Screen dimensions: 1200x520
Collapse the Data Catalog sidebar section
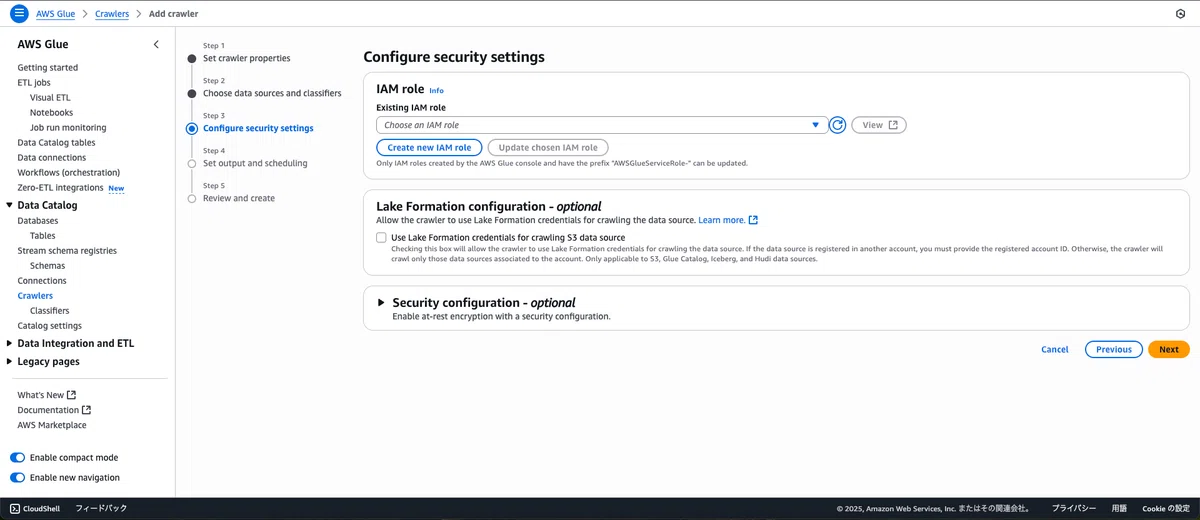pos(10,205)
